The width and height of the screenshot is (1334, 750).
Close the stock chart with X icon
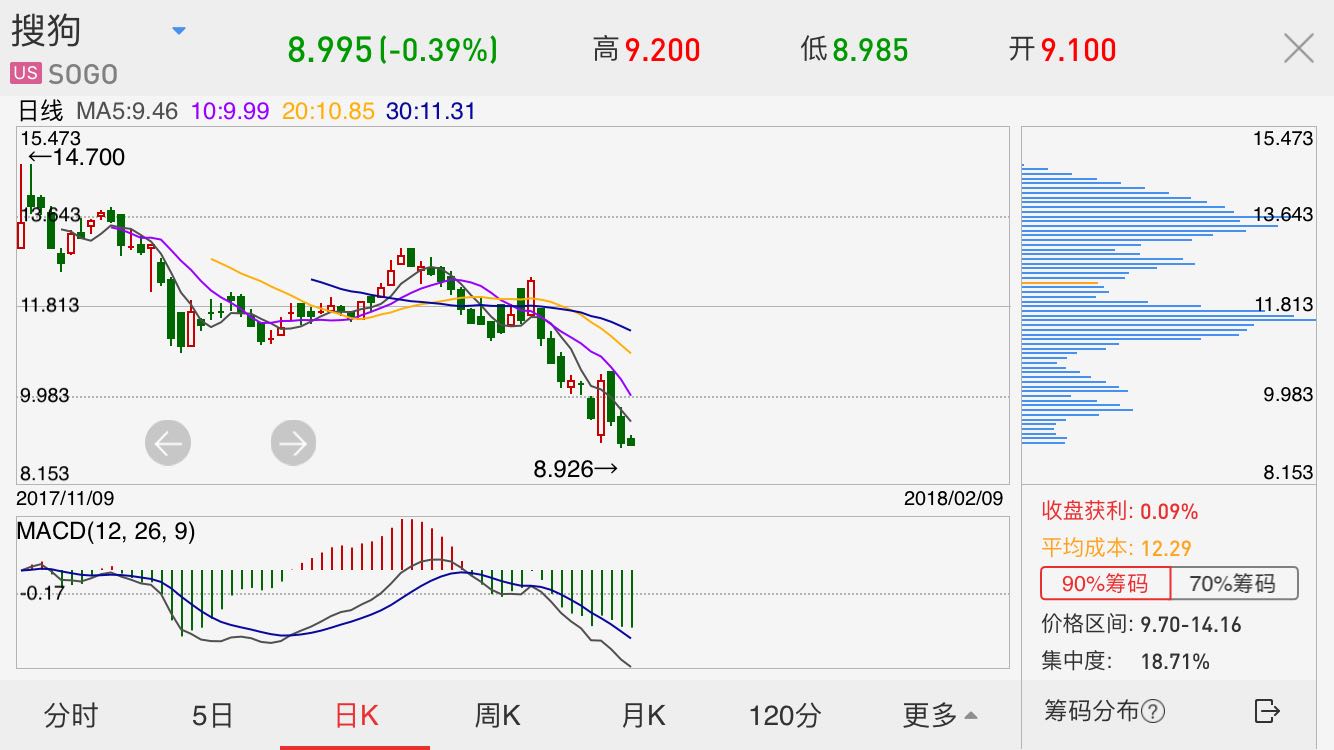tap(1298, 48)
